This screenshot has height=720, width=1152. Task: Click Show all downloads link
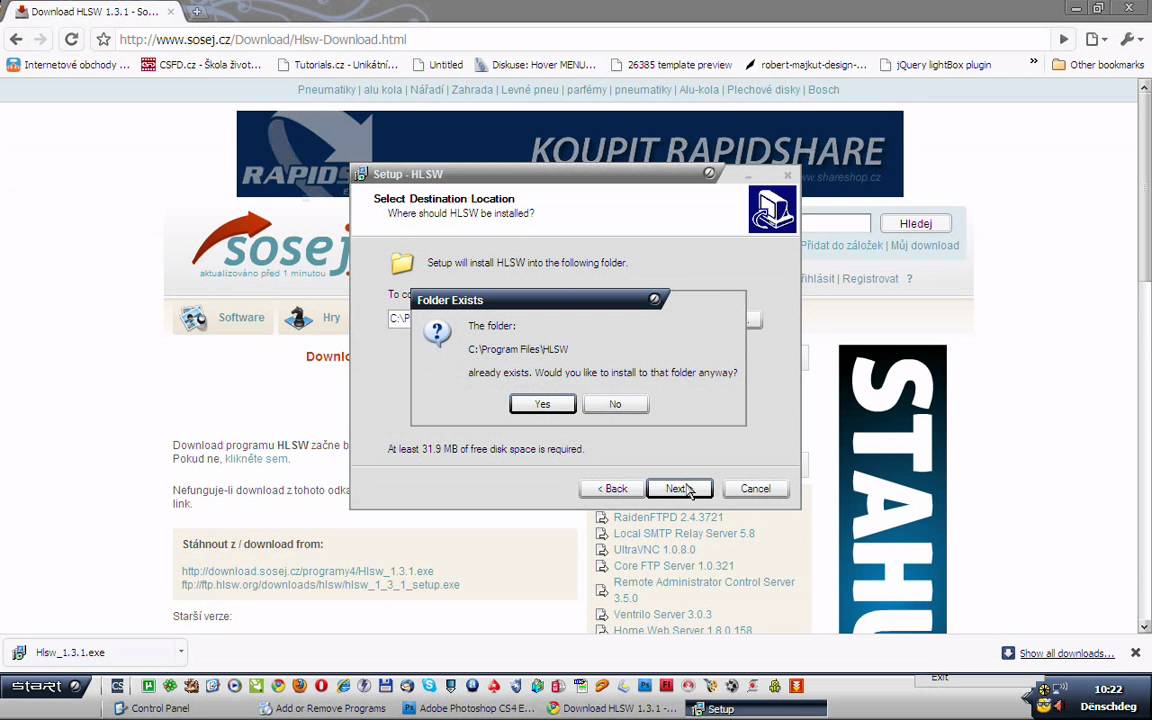(1066, 653)
